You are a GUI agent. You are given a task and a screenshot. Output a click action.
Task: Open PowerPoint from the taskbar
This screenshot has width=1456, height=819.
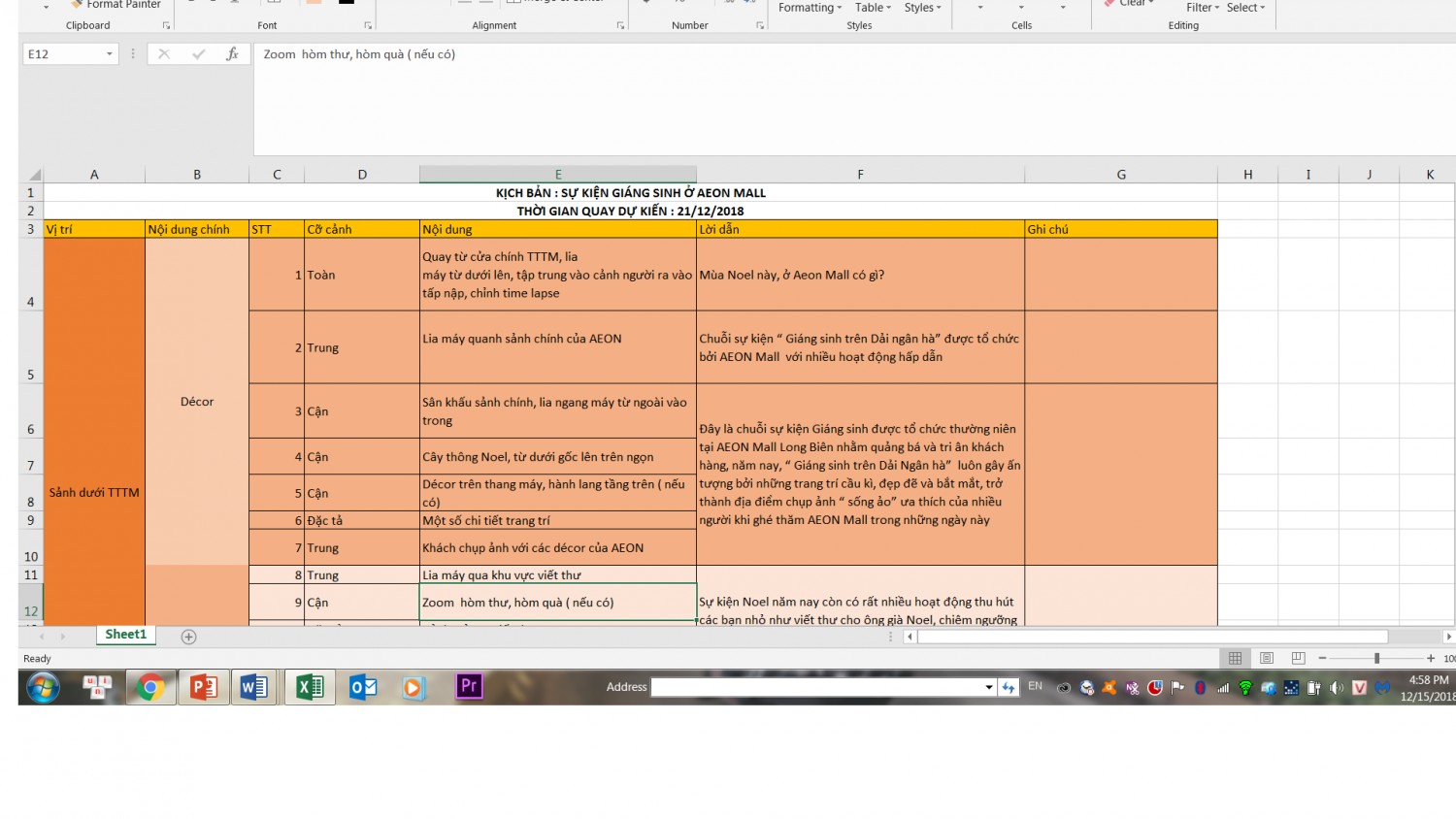pyautogui.click(x=203, y=687)
